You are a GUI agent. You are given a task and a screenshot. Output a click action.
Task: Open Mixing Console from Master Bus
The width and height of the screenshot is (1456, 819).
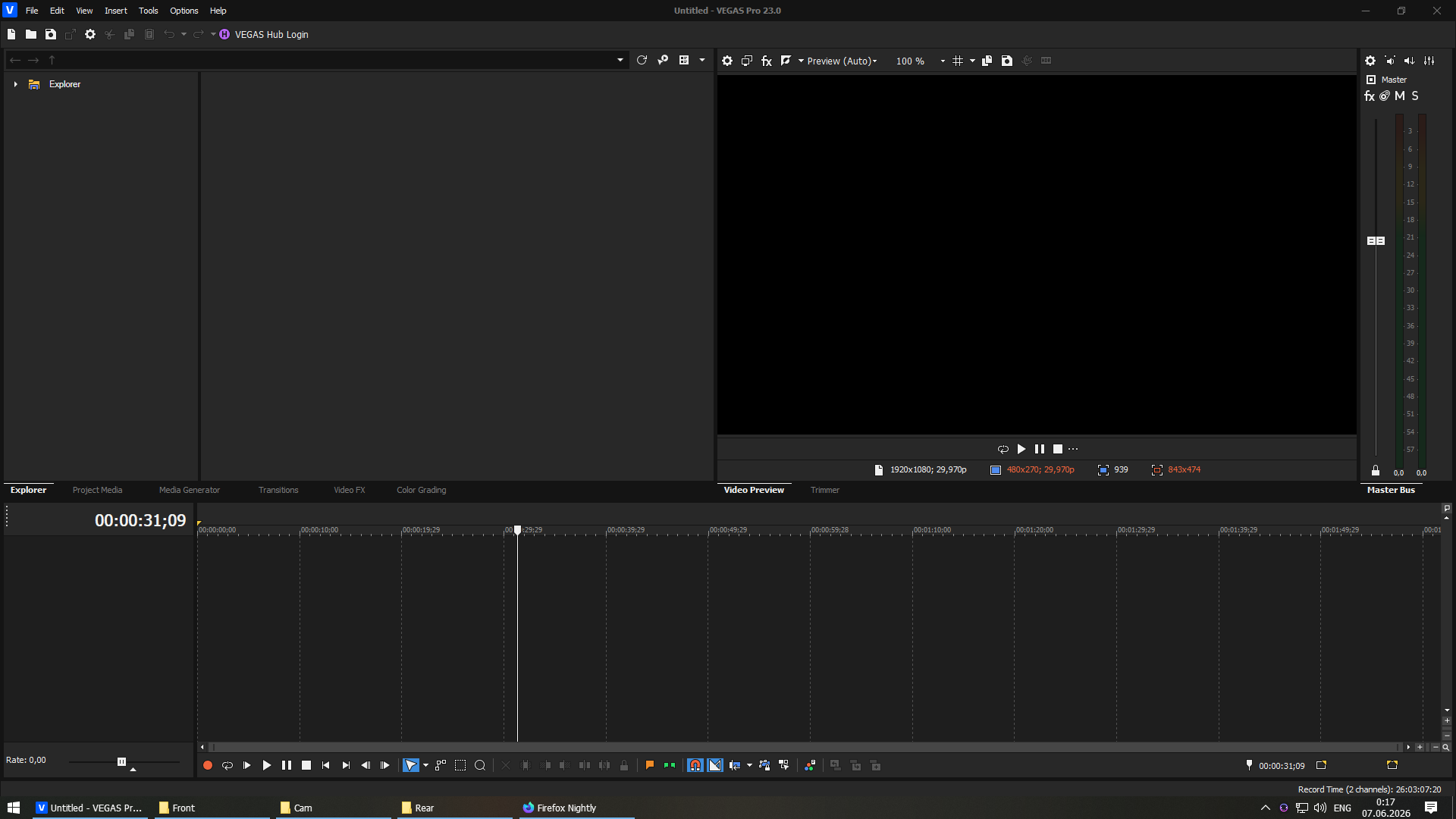click(1429, 61)
